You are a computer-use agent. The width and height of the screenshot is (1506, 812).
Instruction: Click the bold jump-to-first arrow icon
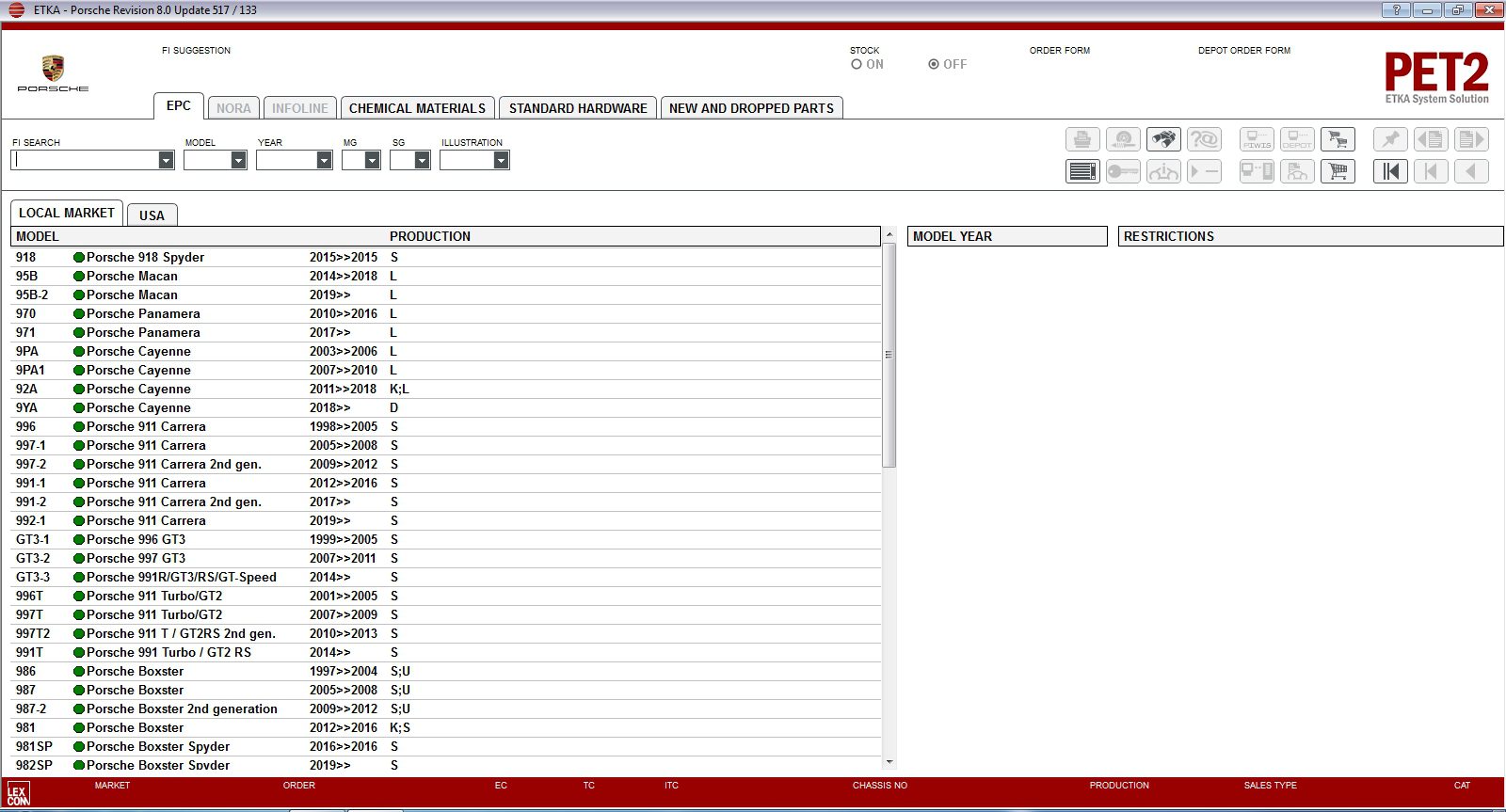pyautogui.click(x=1390, y=171)
